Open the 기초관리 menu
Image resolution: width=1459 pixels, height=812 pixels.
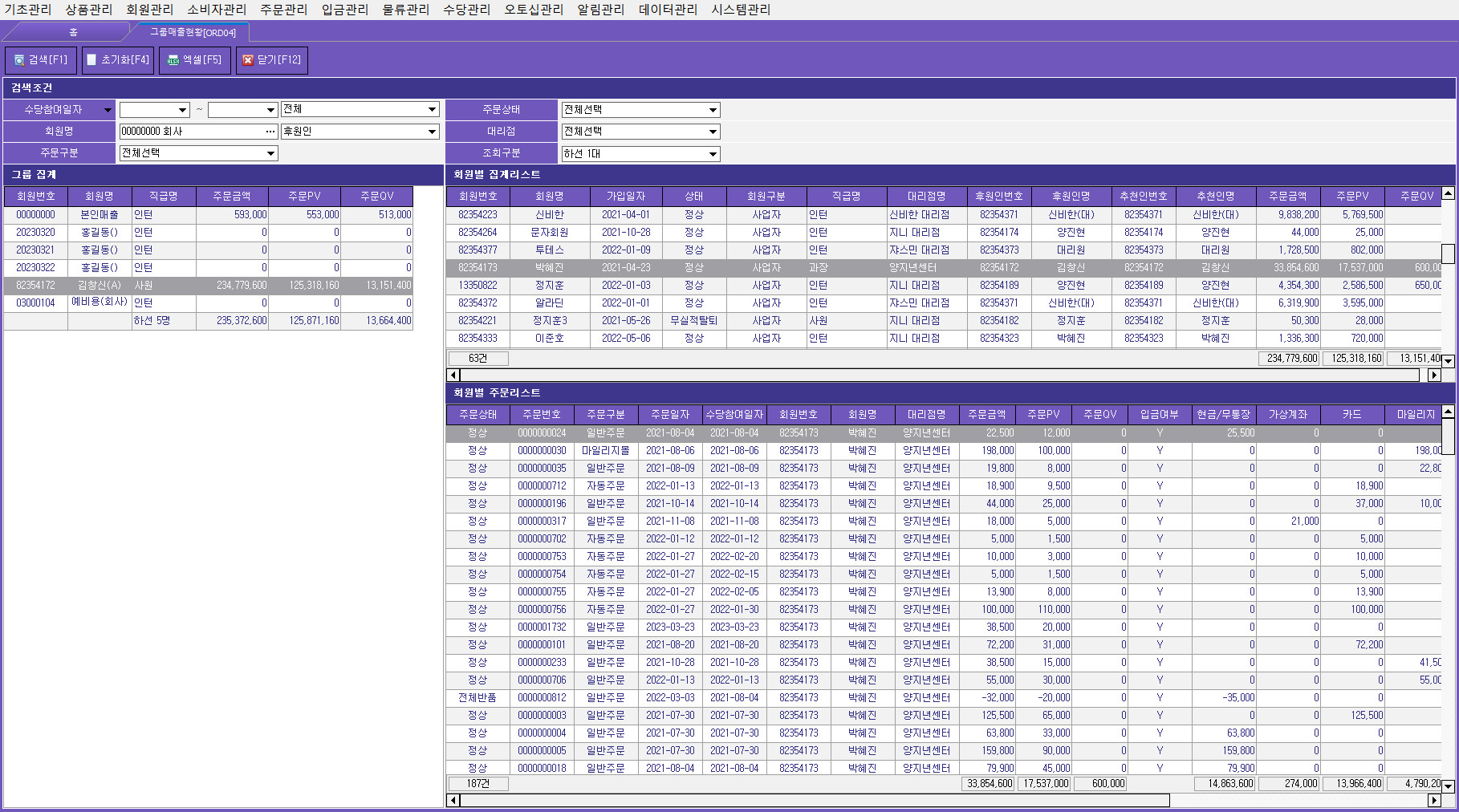coord(27,10)
